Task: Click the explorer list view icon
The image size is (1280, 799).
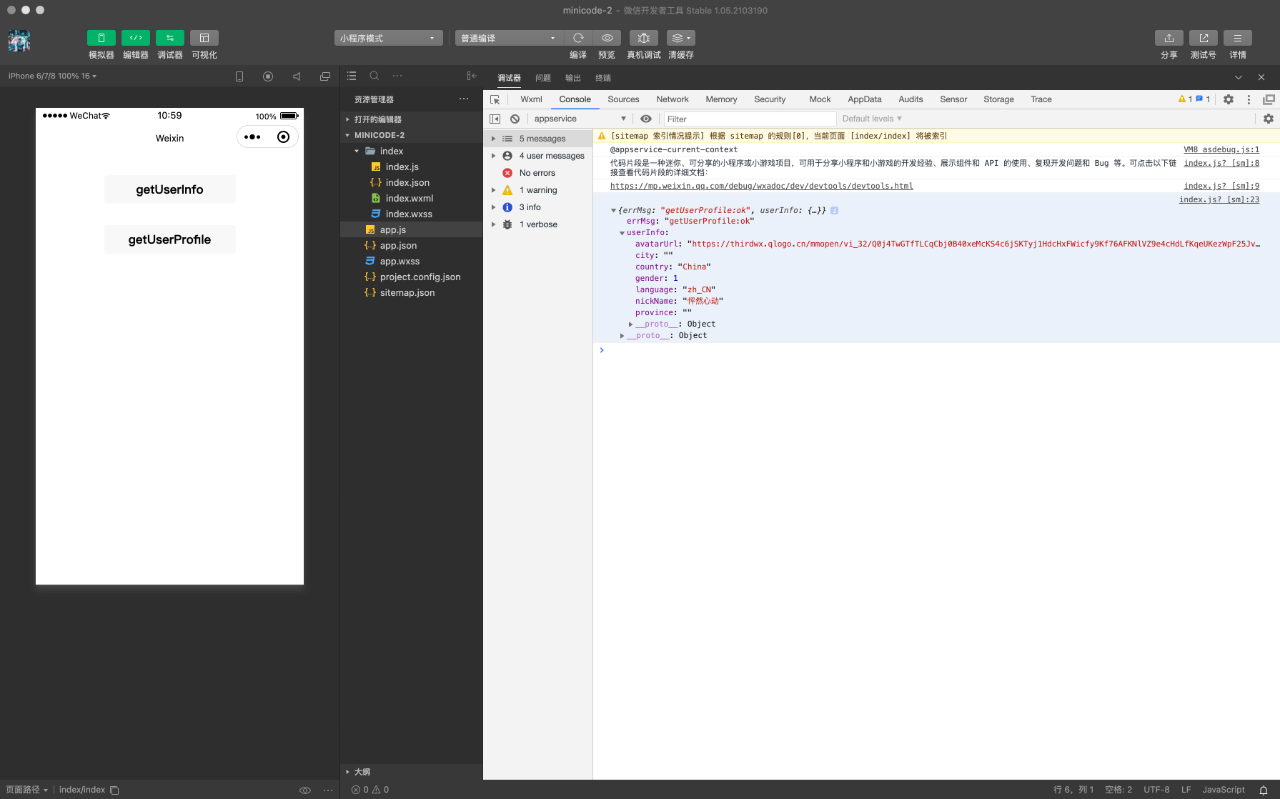Action: pyautogui.click(x=351, y=76)
